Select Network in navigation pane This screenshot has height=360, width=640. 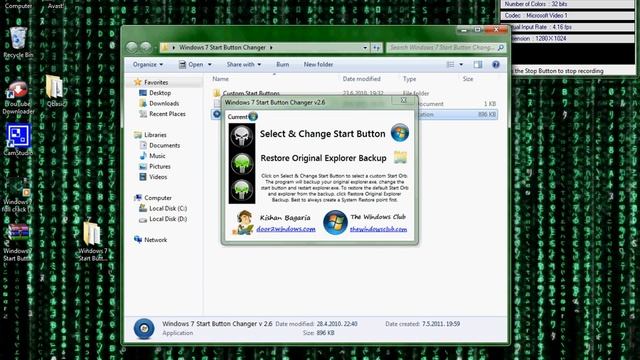pos(155,240)
